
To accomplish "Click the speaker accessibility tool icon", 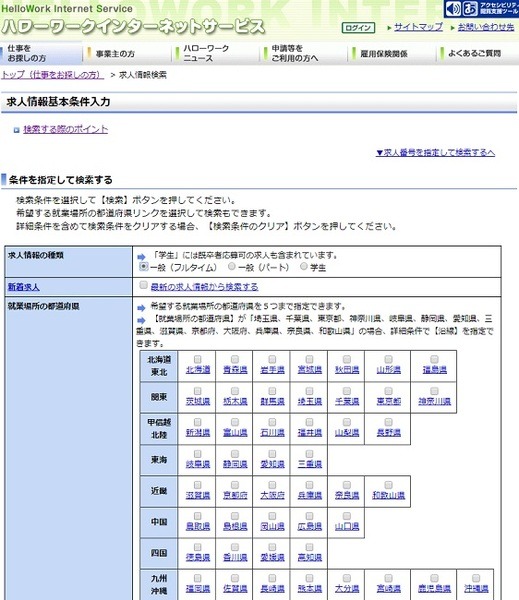I will tap(454, 8).
